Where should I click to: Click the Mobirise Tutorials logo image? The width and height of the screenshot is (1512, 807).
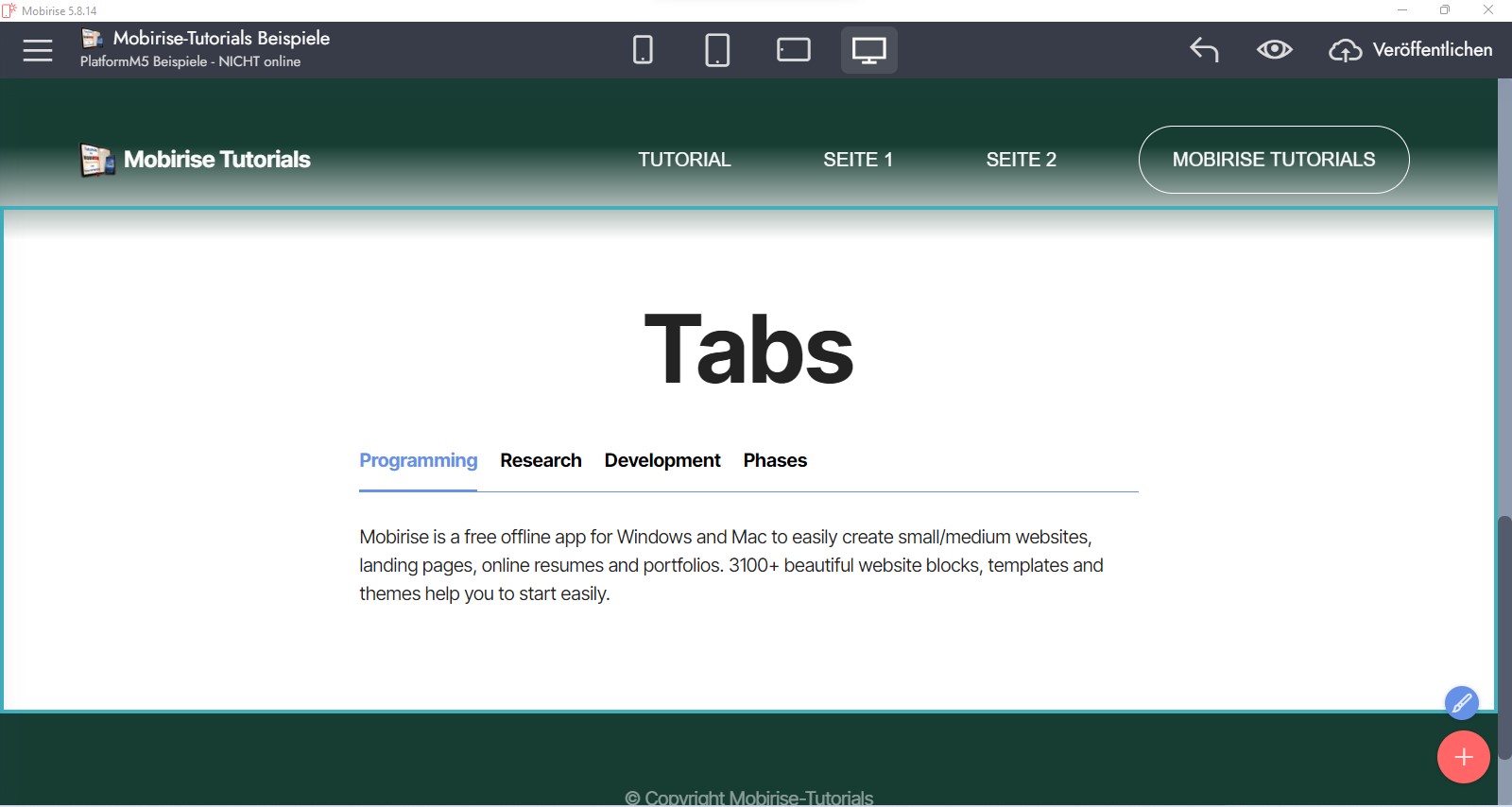point(97,160)
